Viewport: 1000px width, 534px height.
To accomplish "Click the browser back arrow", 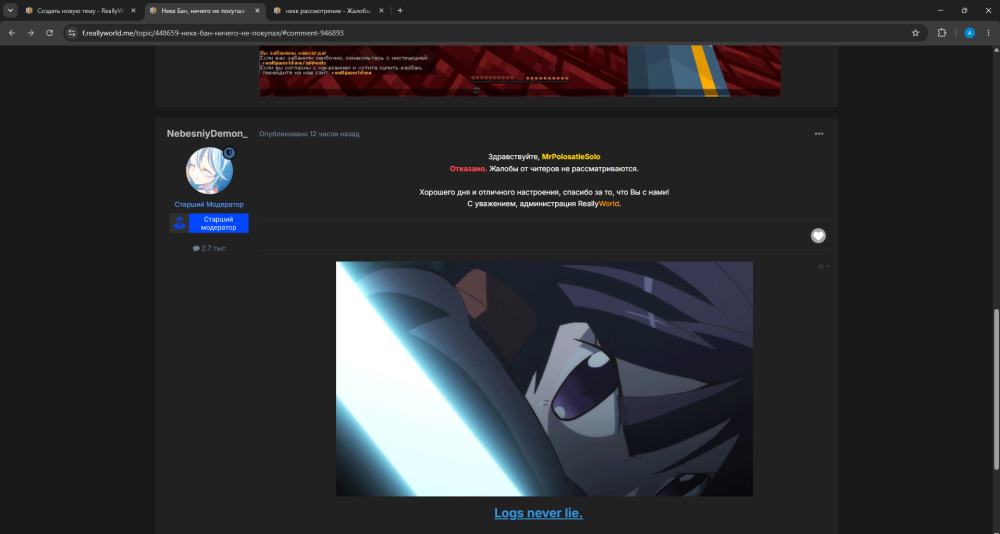I will coord(11,33).
